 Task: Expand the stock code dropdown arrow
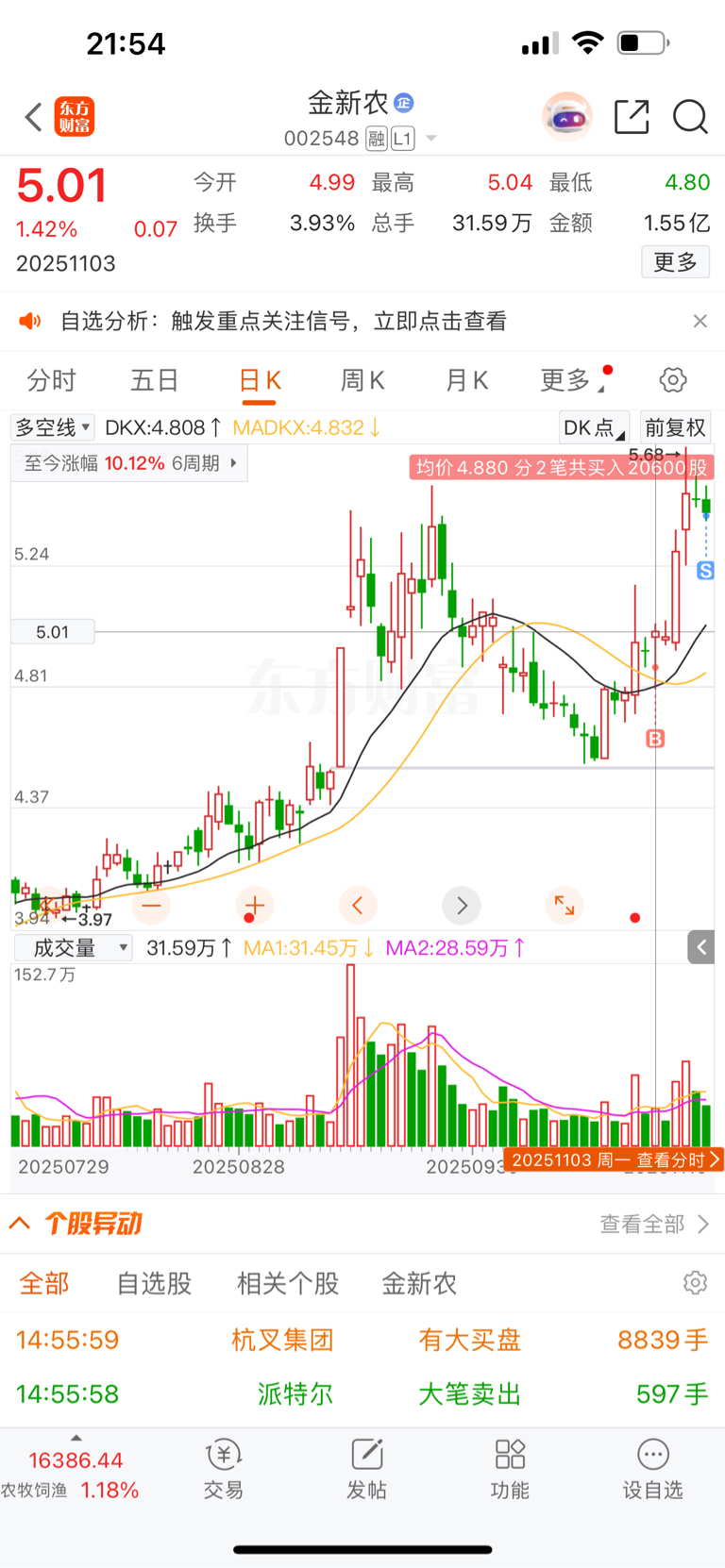[x=431, y=139]
